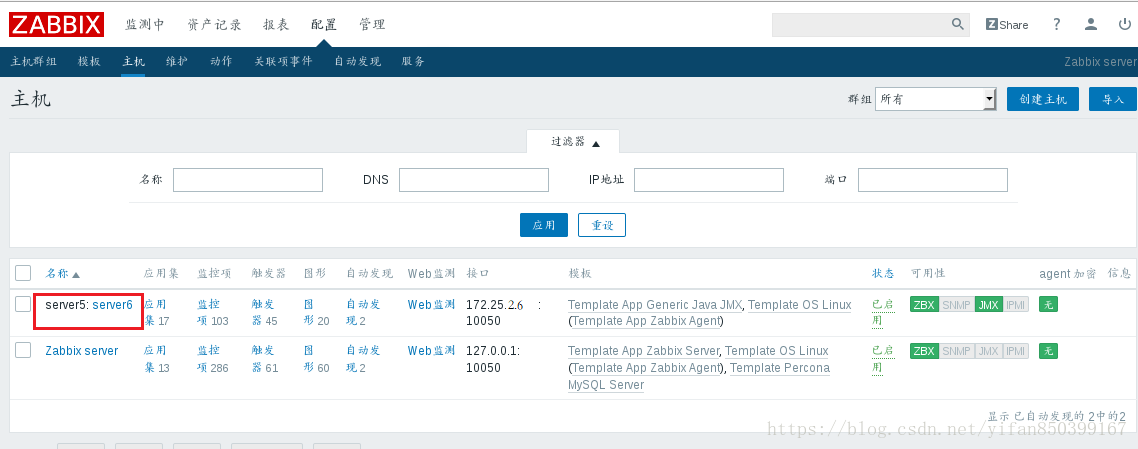Click ZBX availability badge for Zabbix server
The height and width of the screenshot is (449, 1138).
(x=924, y=351)
